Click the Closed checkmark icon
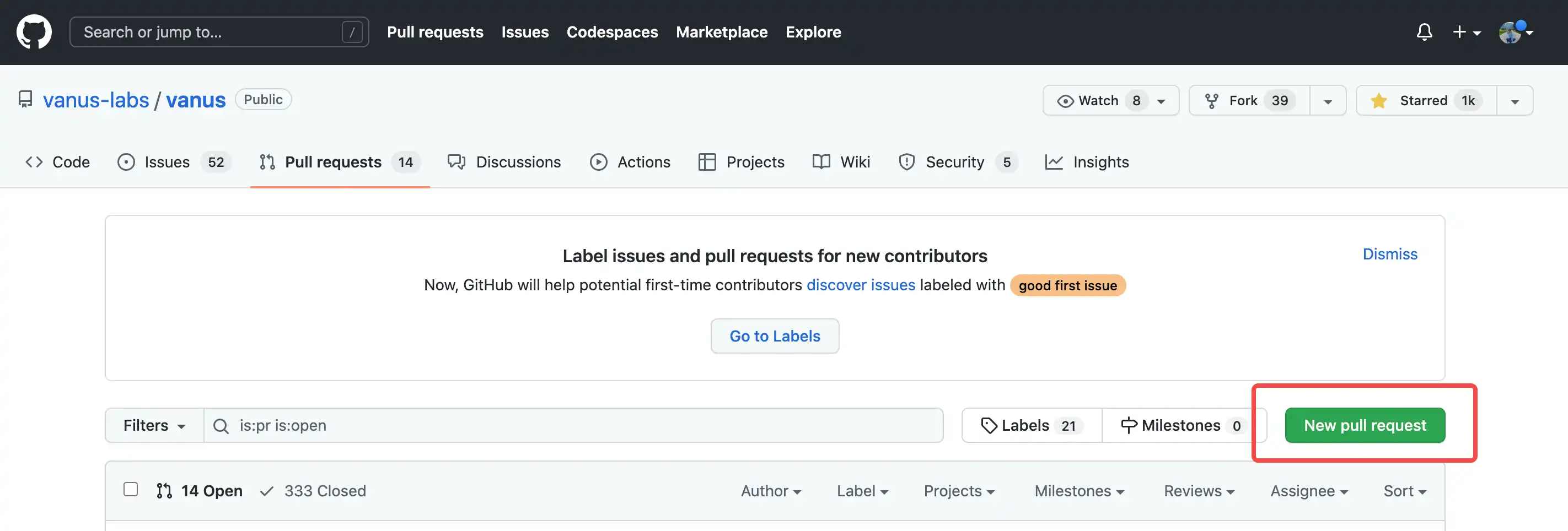1568x531 pixels. [x=267, y=491]
